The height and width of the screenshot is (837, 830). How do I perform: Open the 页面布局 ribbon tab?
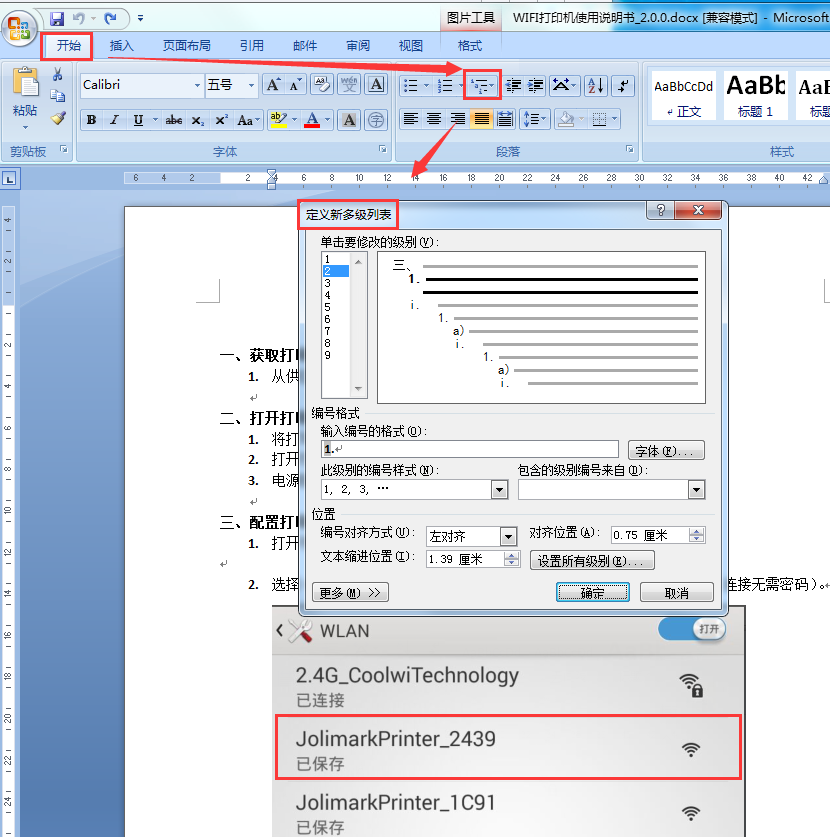[x=186, y=46]
